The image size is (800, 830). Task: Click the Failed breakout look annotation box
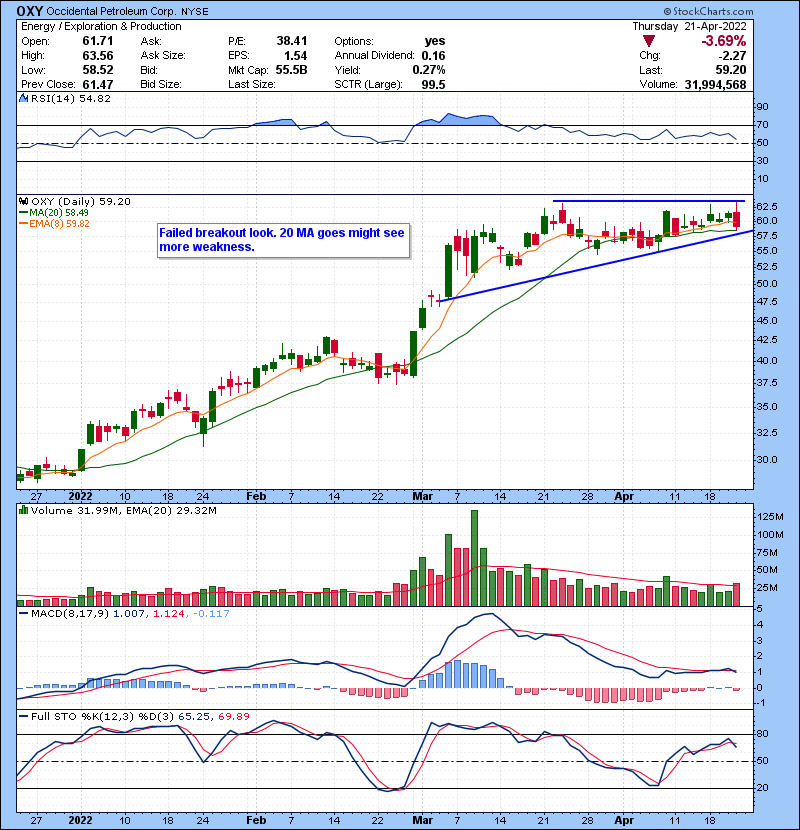click(283, 240)
